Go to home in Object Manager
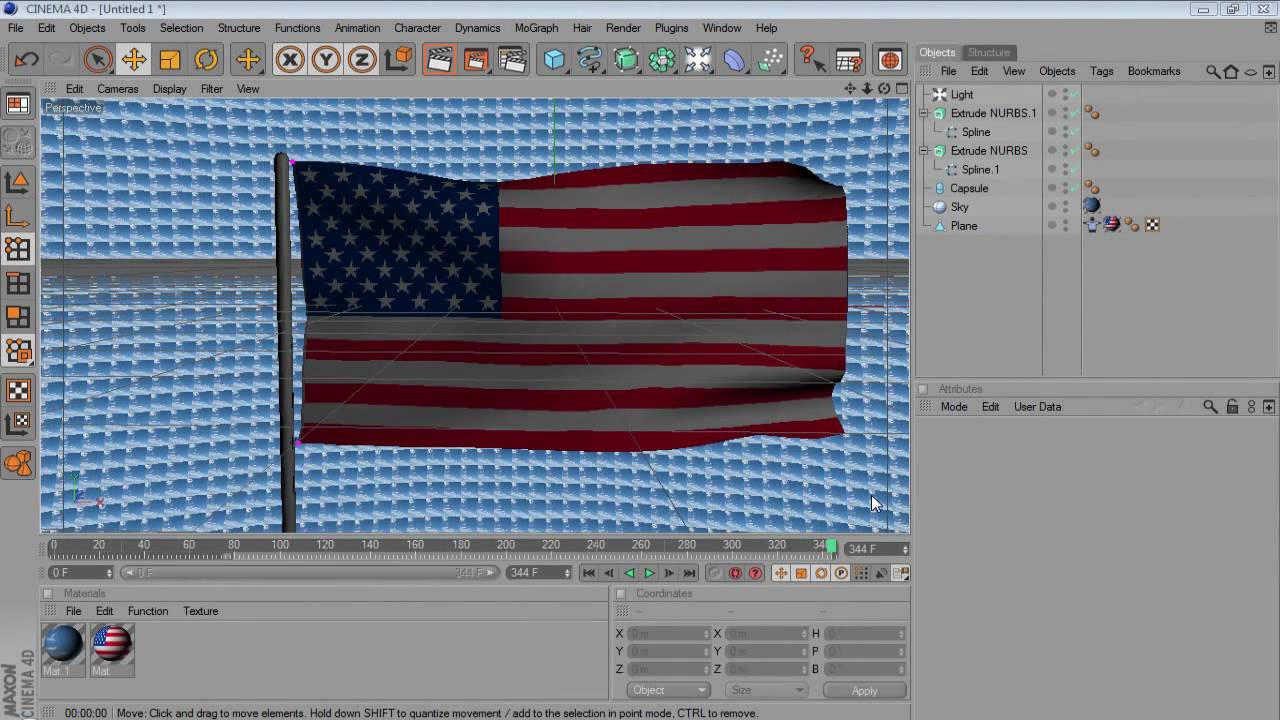Screen dimensions: 1280x720 [x=1231, y=71]
